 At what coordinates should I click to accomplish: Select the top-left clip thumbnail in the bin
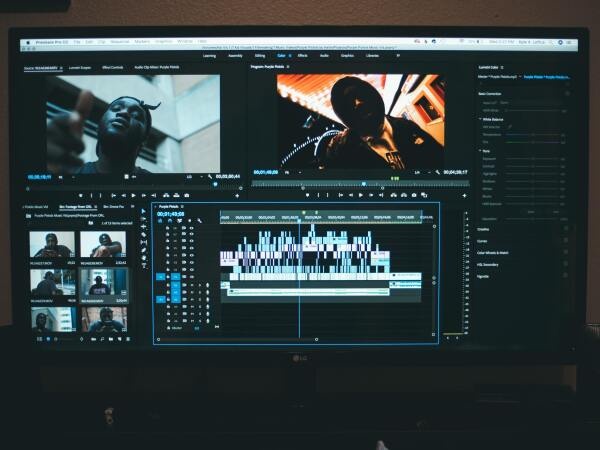coord(51,245)
